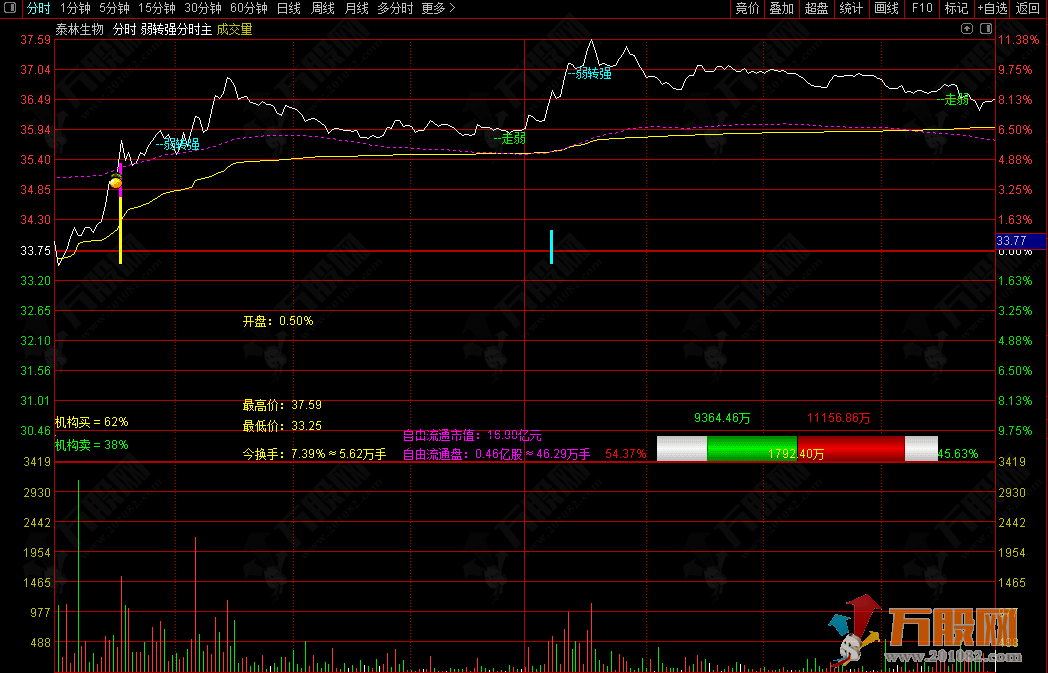Screen dimensions: 1048x673
Task: Select the 分时 tab
Action: tap(38, 8)
